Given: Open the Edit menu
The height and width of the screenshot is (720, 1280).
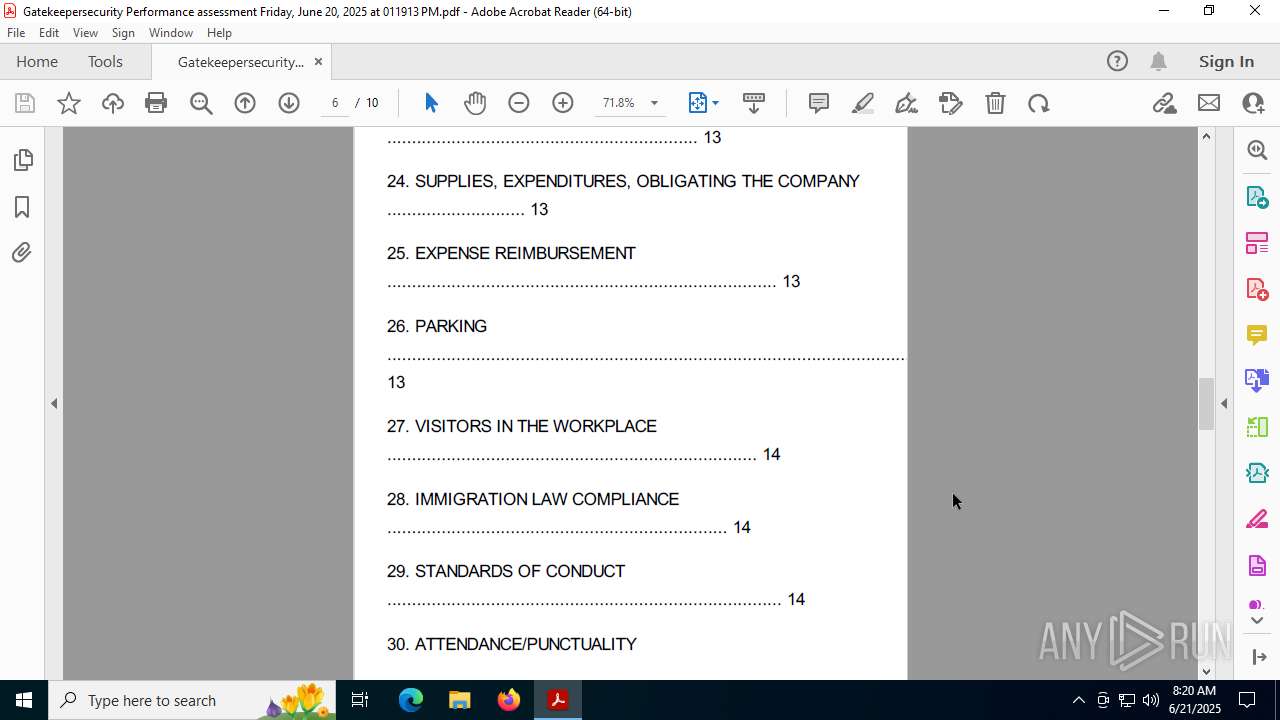Looking at the screenshot, I should 49,33.
